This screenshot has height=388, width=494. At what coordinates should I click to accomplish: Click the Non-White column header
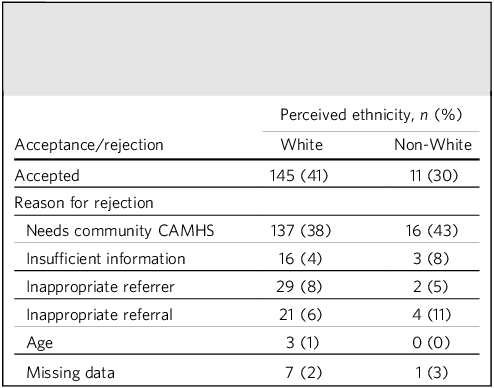(x=433, y=145)
